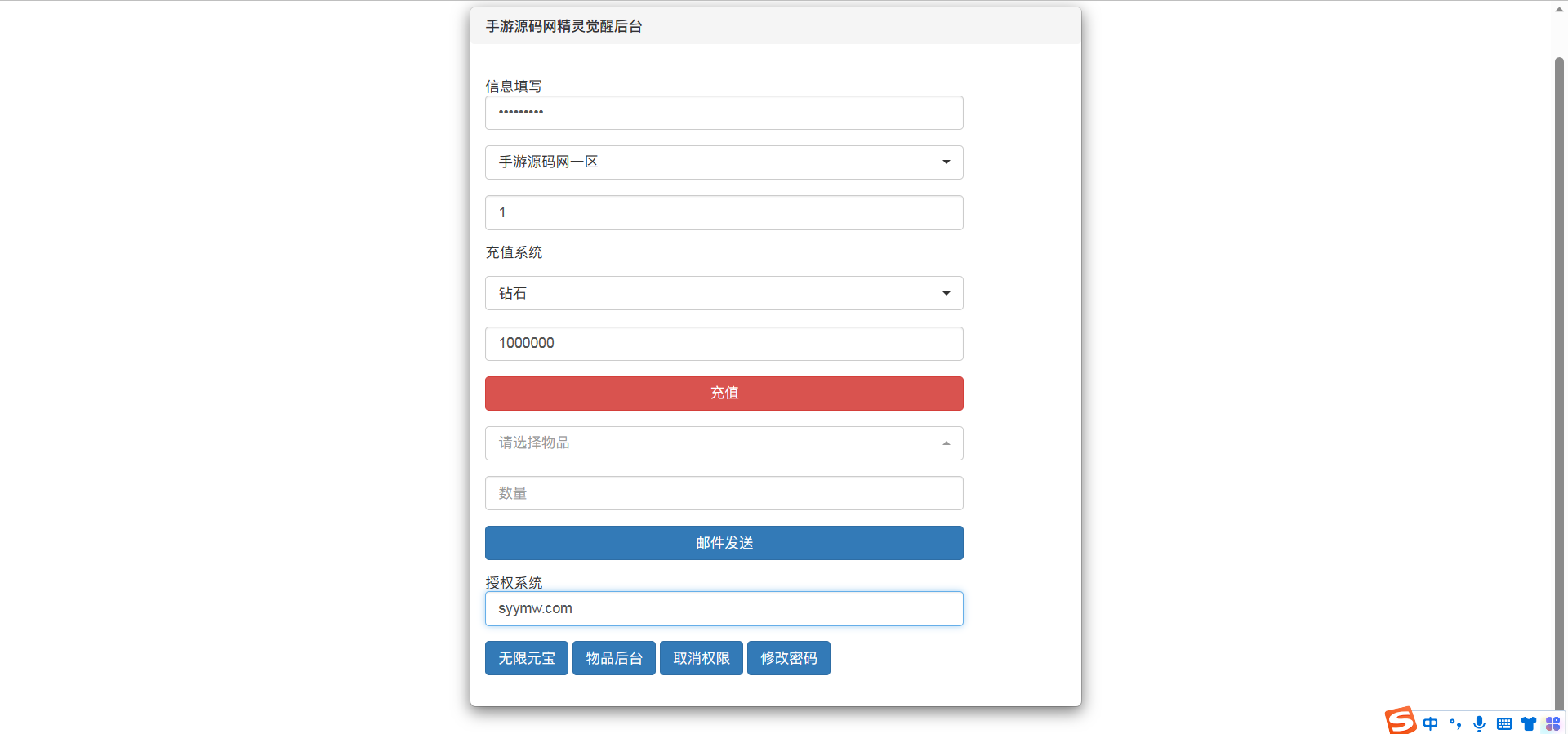This screenshot has height=734, width=1568.
Task: Click the 取消权限 button
Action: click(702, 658)
